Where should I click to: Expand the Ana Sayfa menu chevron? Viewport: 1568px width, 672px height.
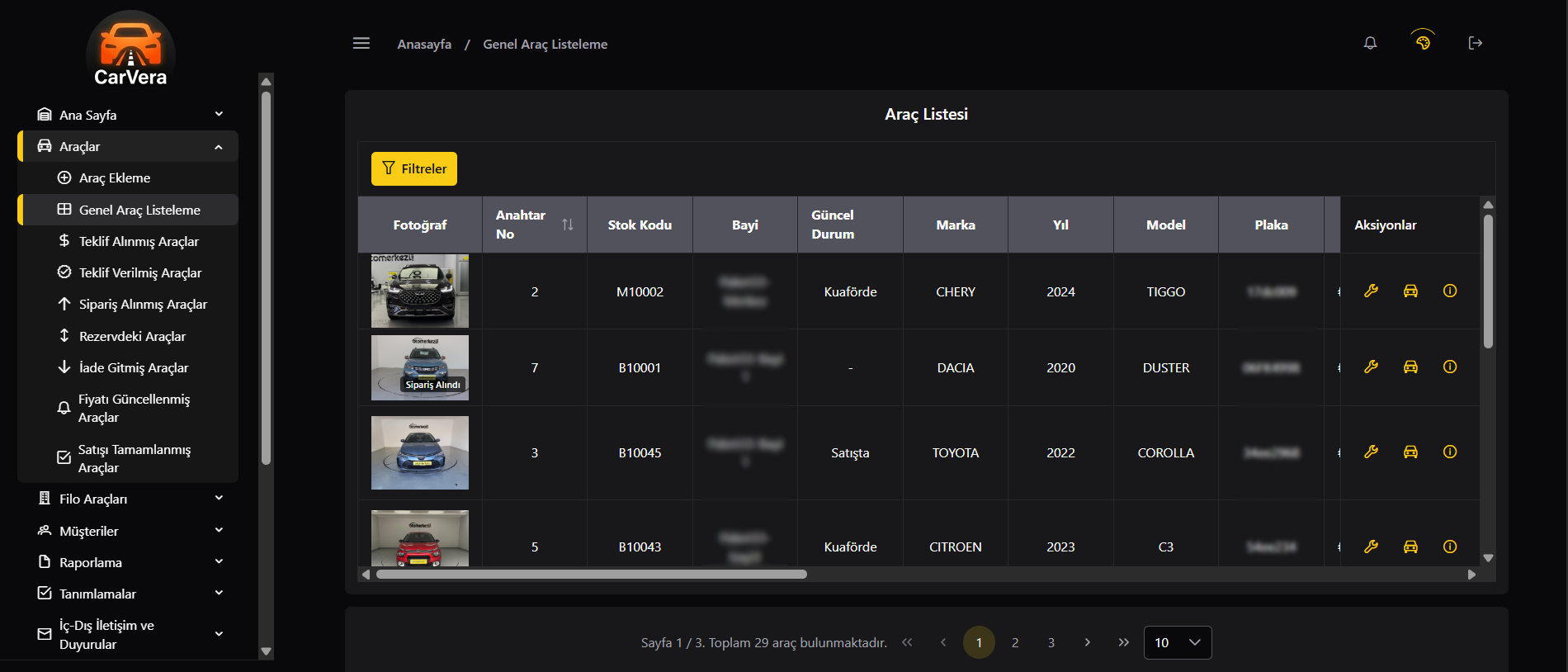[219, 114]
